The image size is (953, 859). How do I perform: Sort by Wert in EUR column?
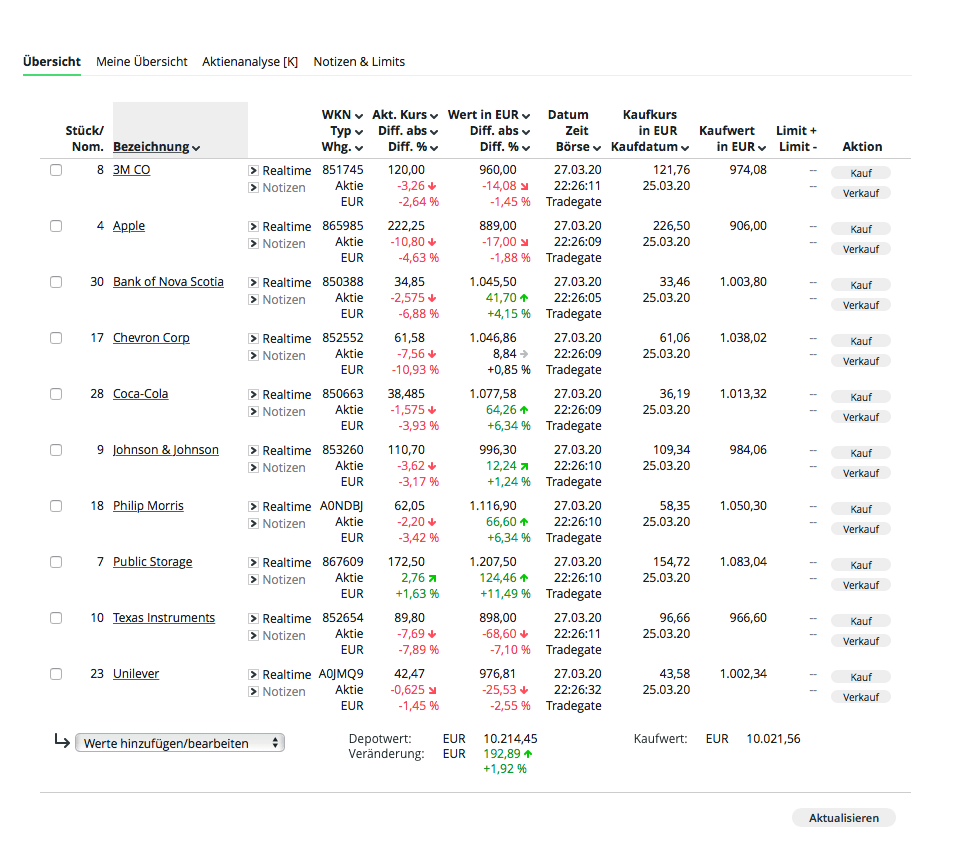click(x=489, y=115)
